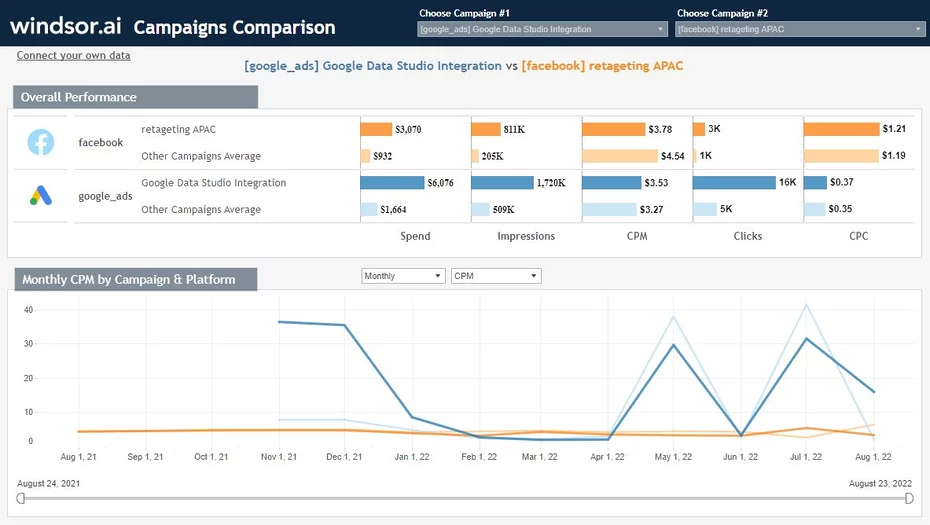Click the Google Ads logo icon

pos(41,195)
